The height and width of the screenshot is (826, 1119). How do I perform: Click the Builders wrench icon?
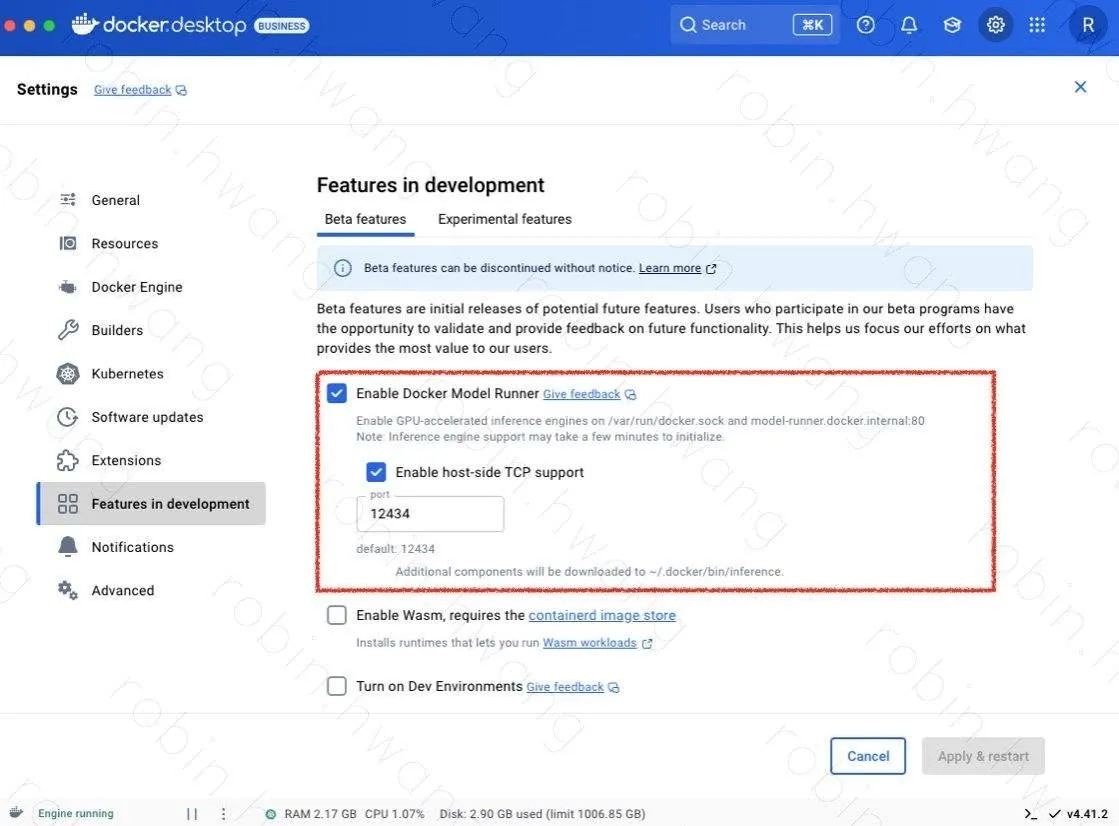pyautogui.click(x=68, y=330)
